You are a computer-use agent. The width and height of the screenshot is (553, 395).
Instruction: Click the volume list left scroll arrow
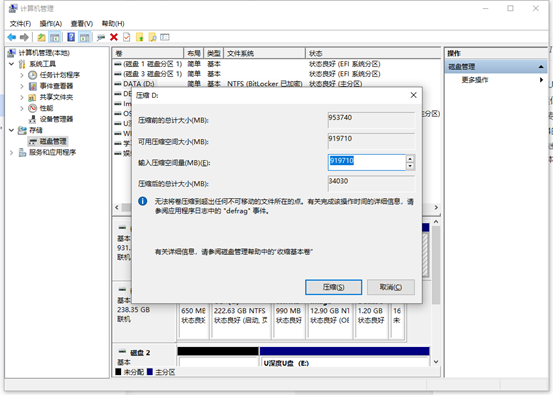click(x=117, y=207)
